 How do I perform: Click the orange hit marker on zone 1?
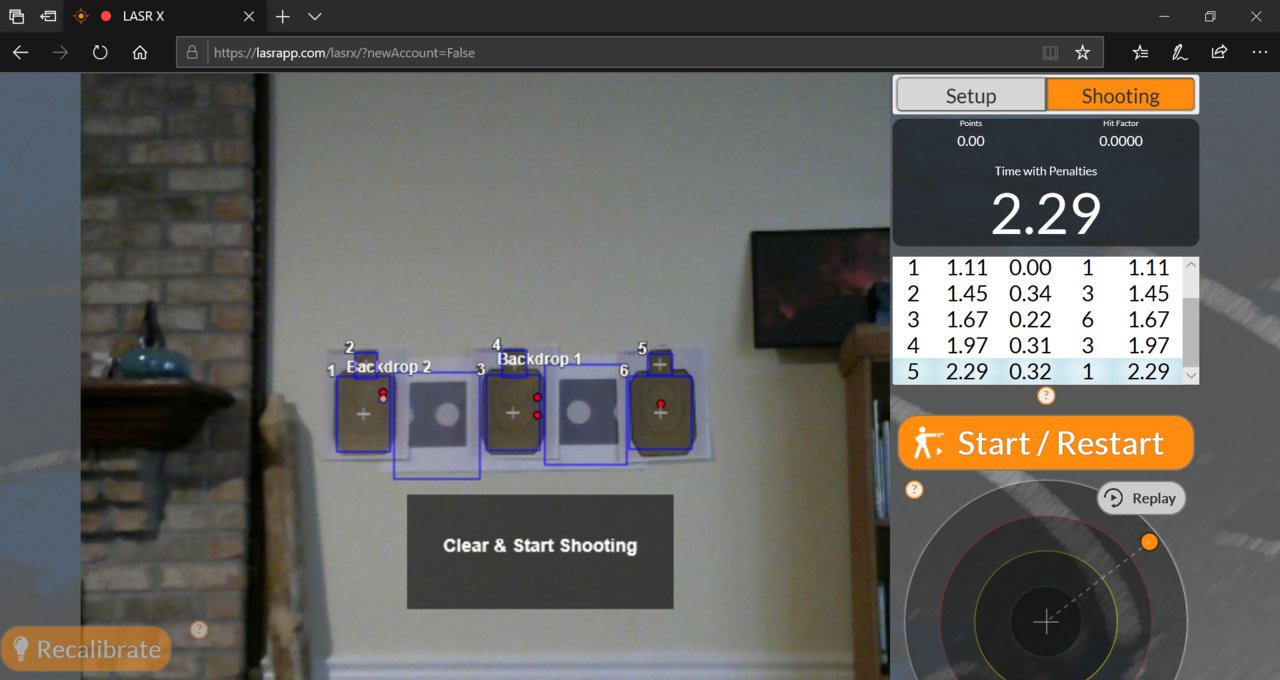click(x=383, y=399)
